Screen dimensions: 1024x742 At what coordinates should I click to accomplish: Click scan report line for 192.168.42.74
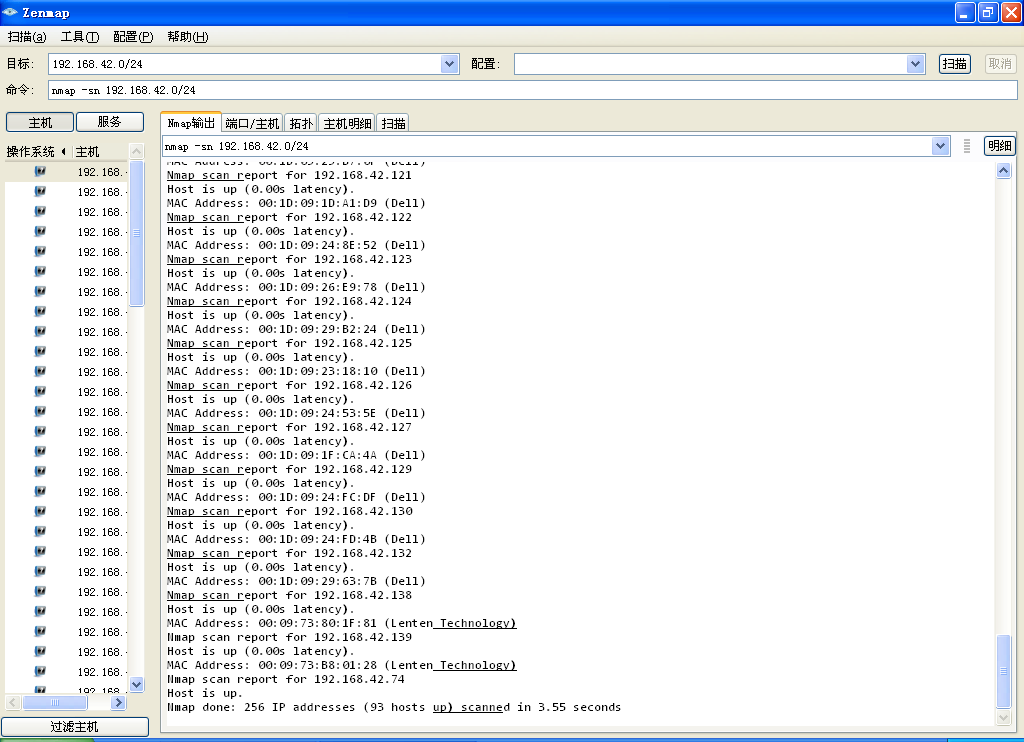[x=285, y=679]
